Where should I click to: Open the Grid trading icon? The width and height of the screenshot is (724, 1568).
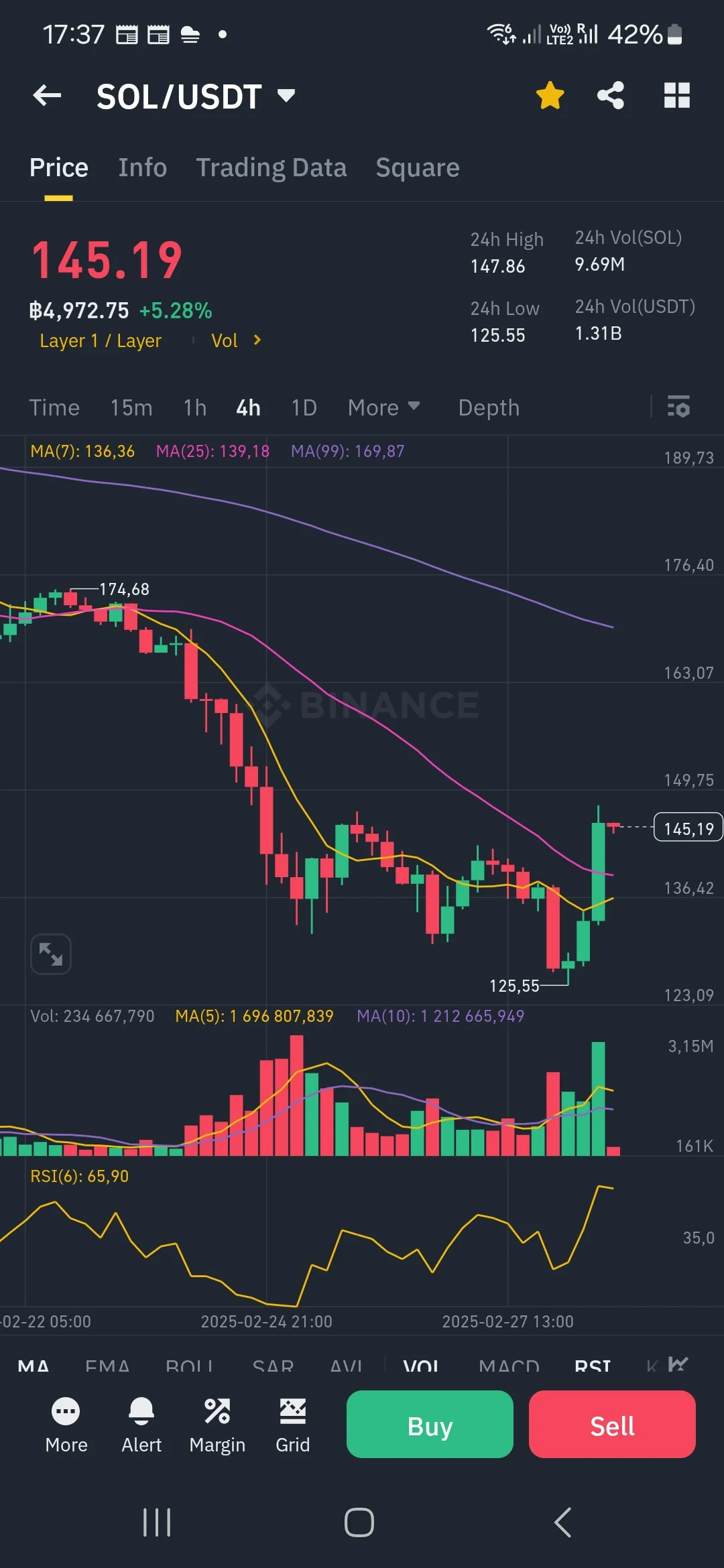click(293, 1410)
